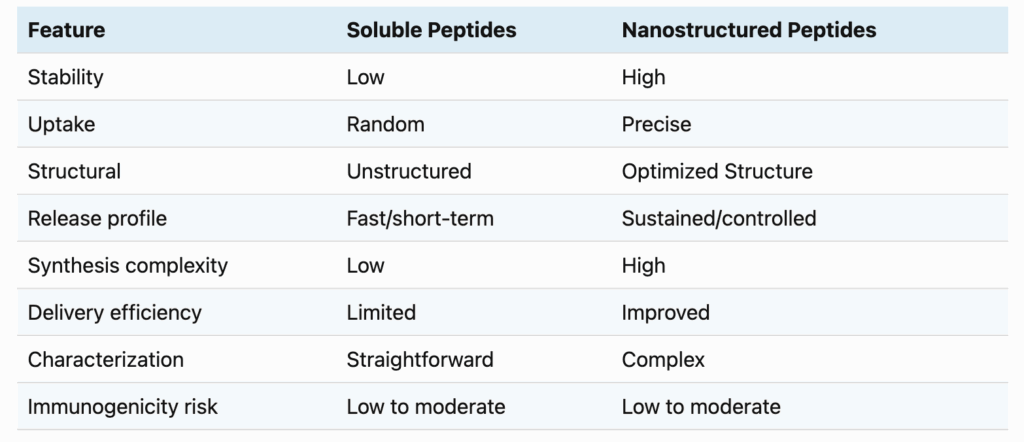This screenshot has height=442, width=1024.
Task: Select the Structural row label
Action: (x=74, y=171)
